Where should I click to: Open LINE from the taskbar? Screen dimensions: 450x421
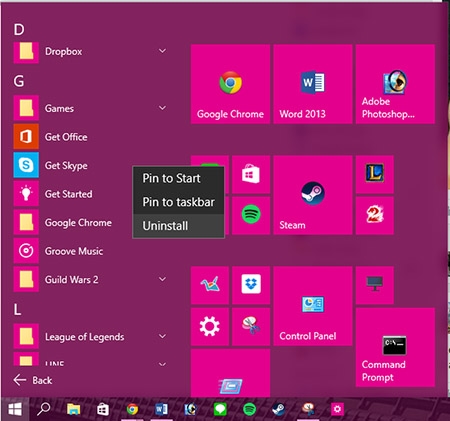click(220, 409)
